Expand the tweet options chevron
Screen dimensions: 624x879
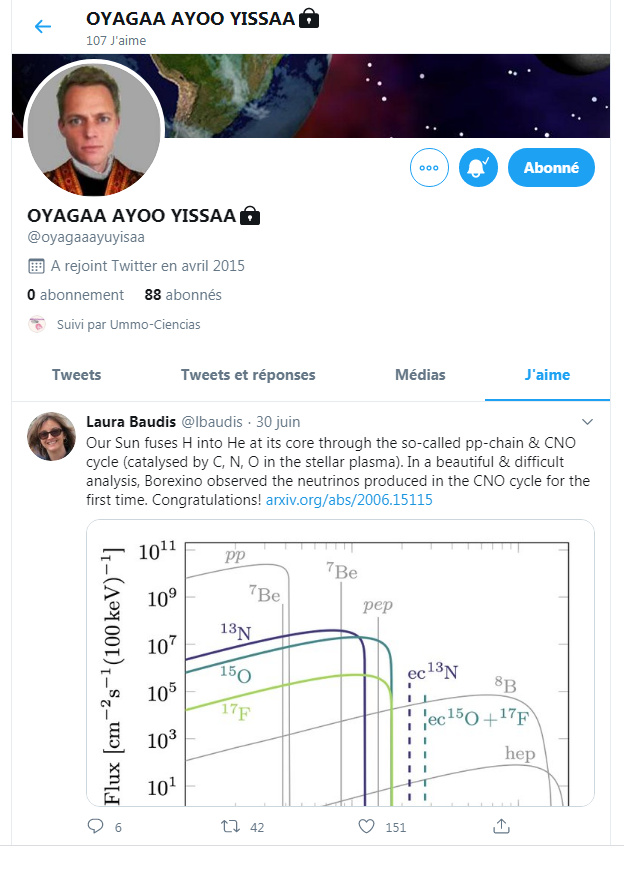pyautogui.click(x=587, y=421)
